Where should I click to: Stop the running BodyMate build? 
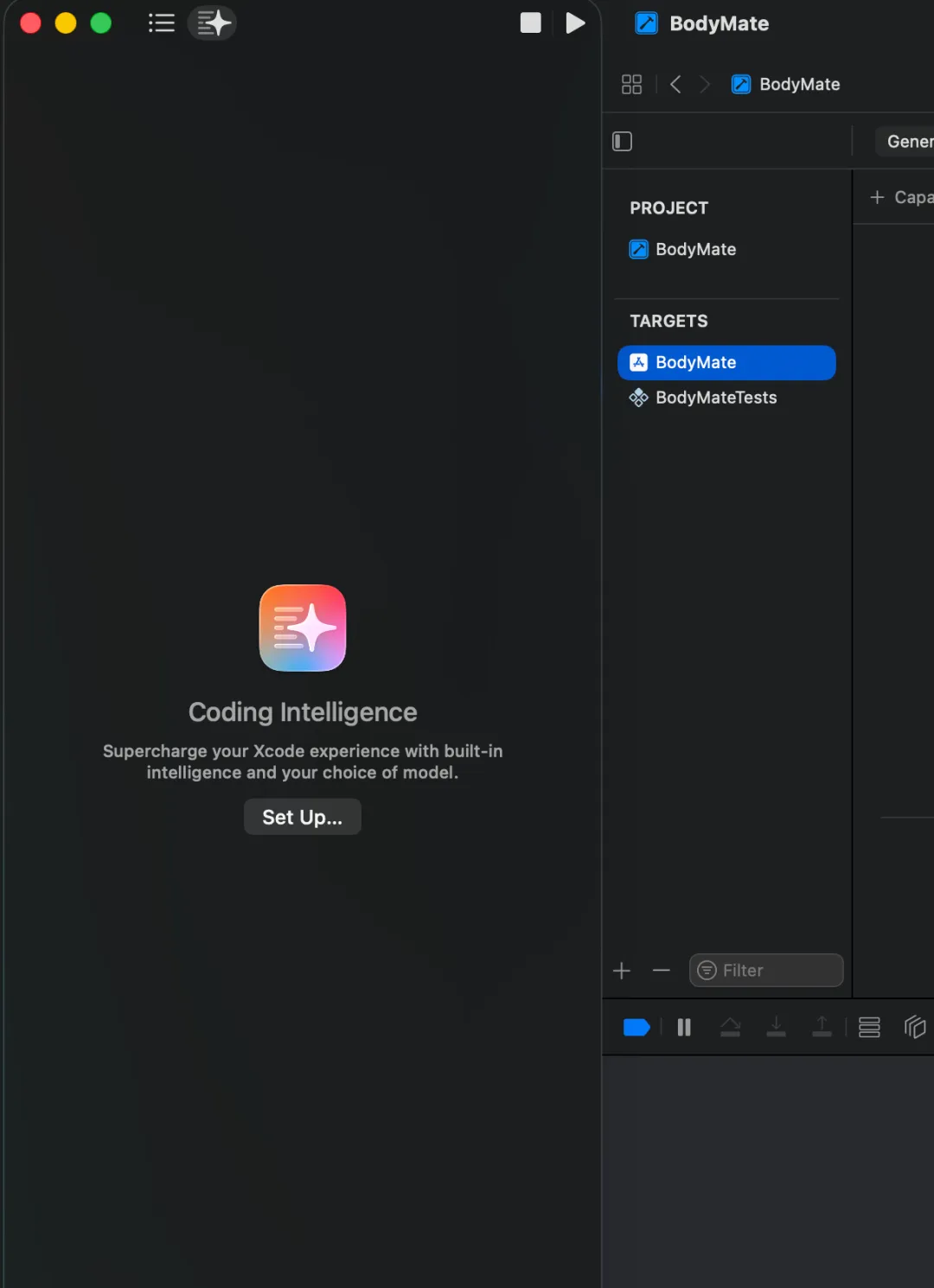[x=530, y=23]
